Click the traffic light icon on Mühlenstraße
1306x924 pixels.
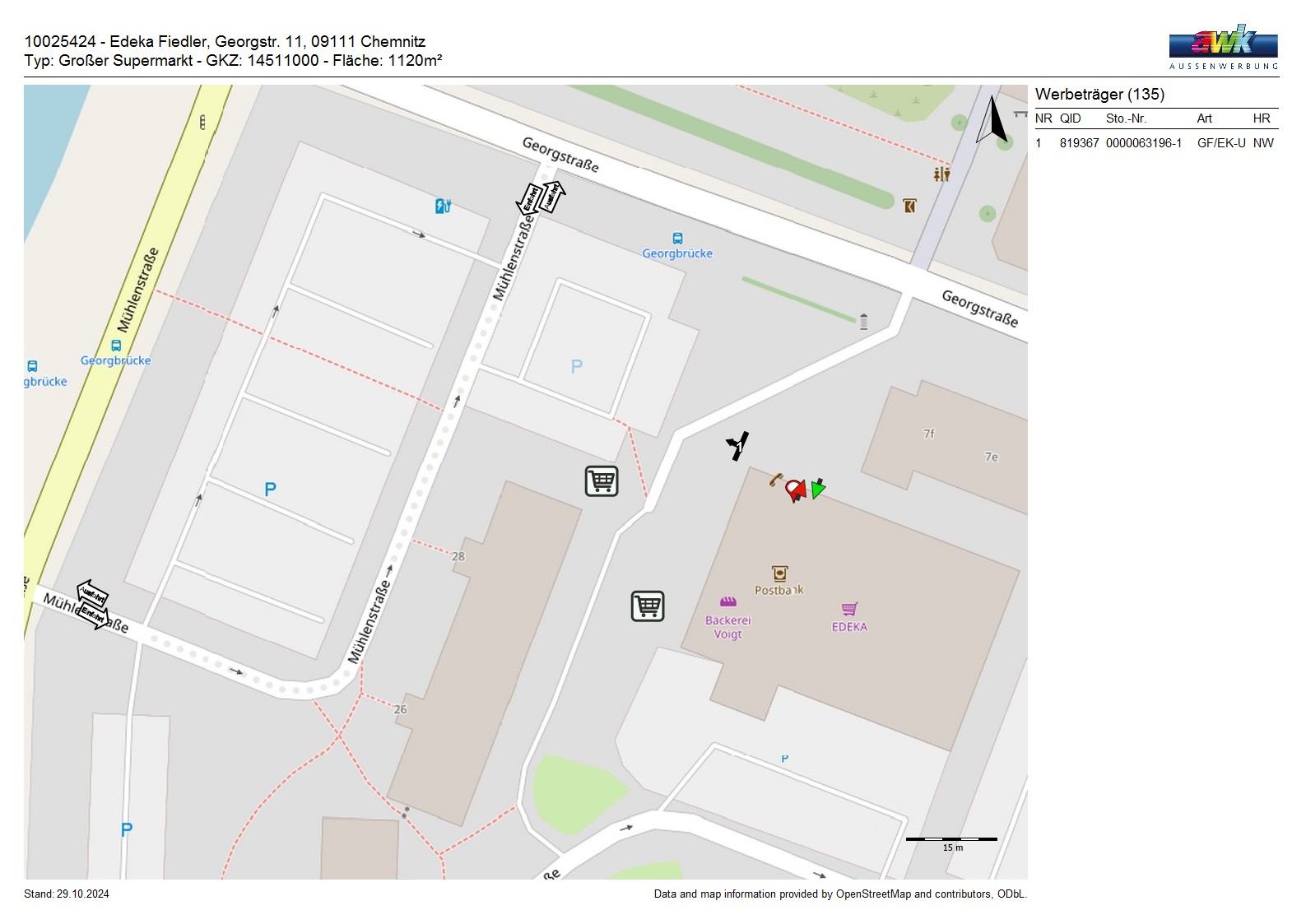click(x=202, y=123)
